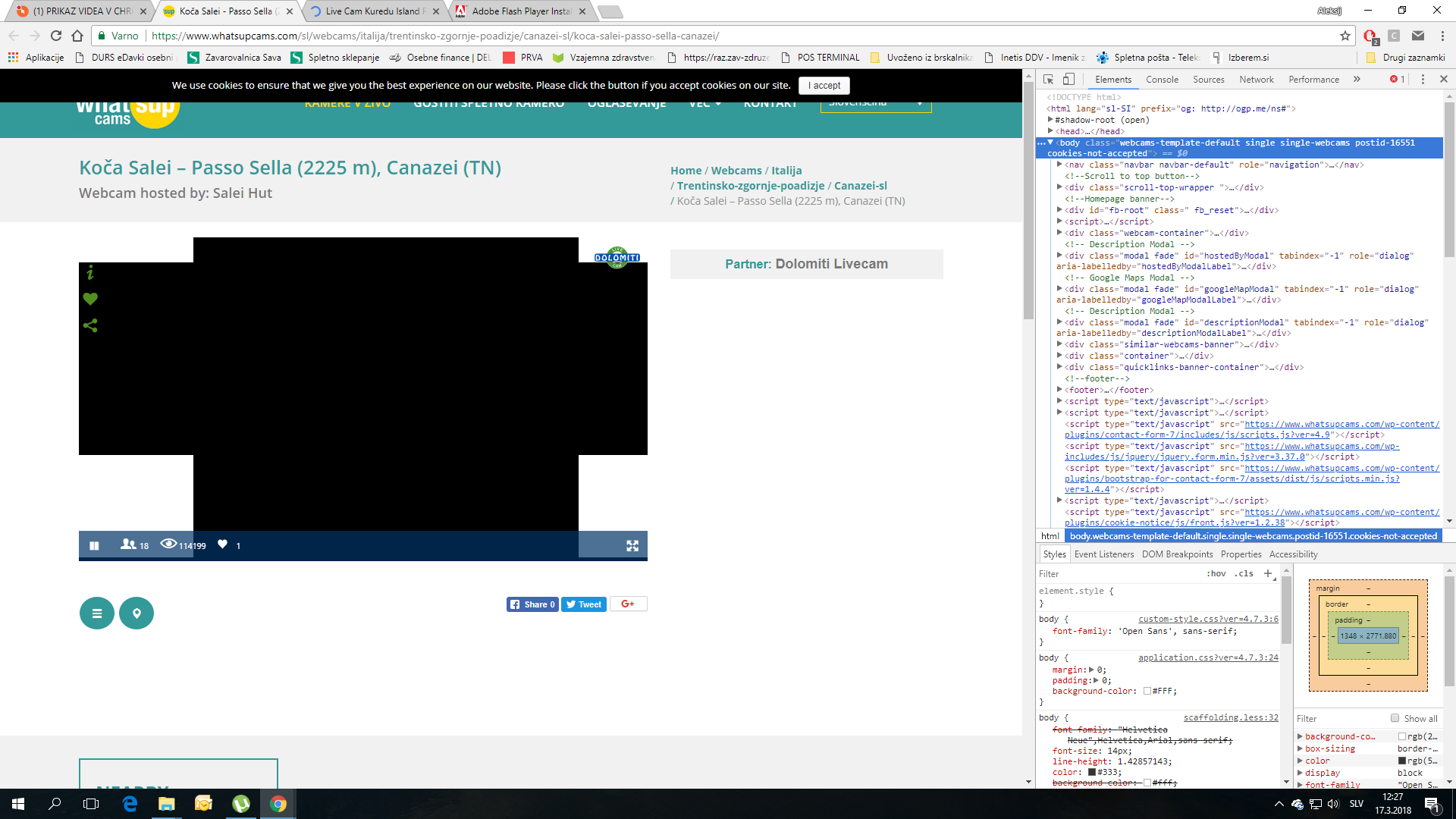Image resolution: width=1456 pixels, height=819 pixels.
Task: Switch to Adobe Flash Player tab
Action: [x=521, y=11]
